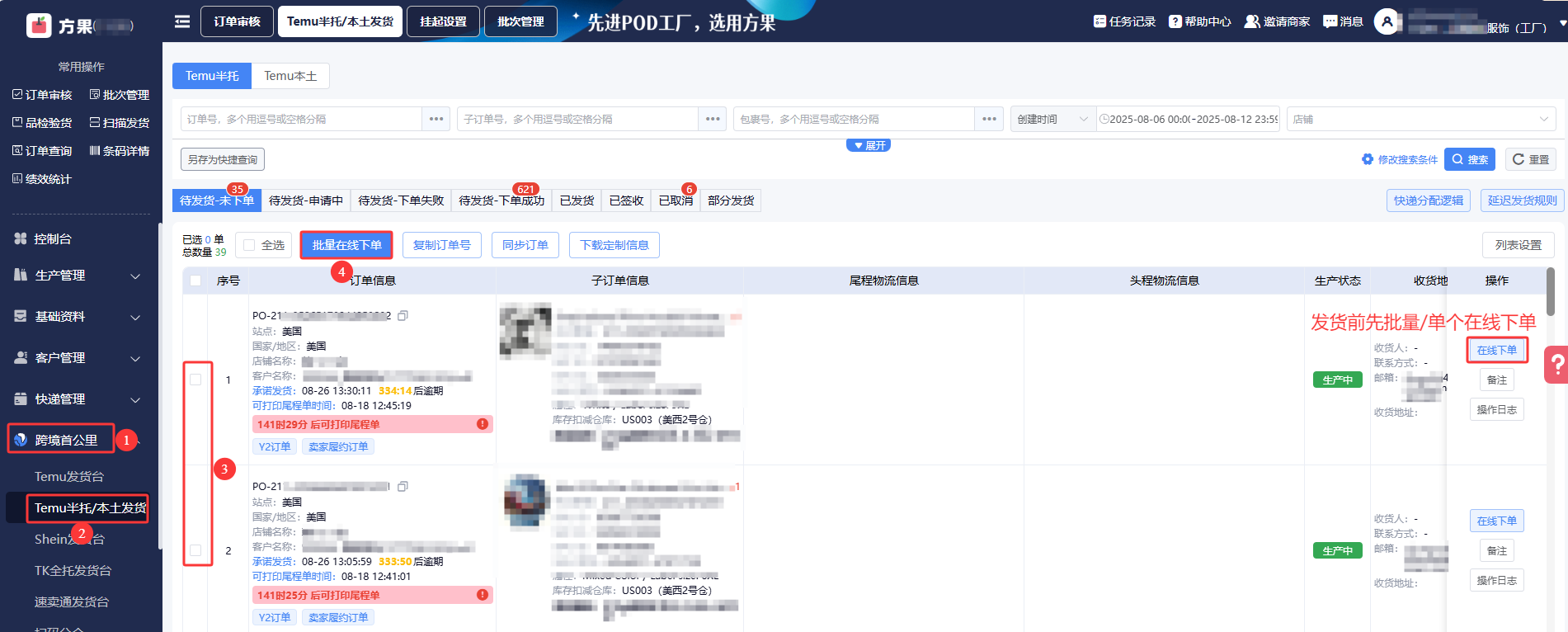Open the 任务记录 task records icon
Image resolution: width=1568 pixels, height=632 pixels.
pyautogui.click(x=1099, y=21)
